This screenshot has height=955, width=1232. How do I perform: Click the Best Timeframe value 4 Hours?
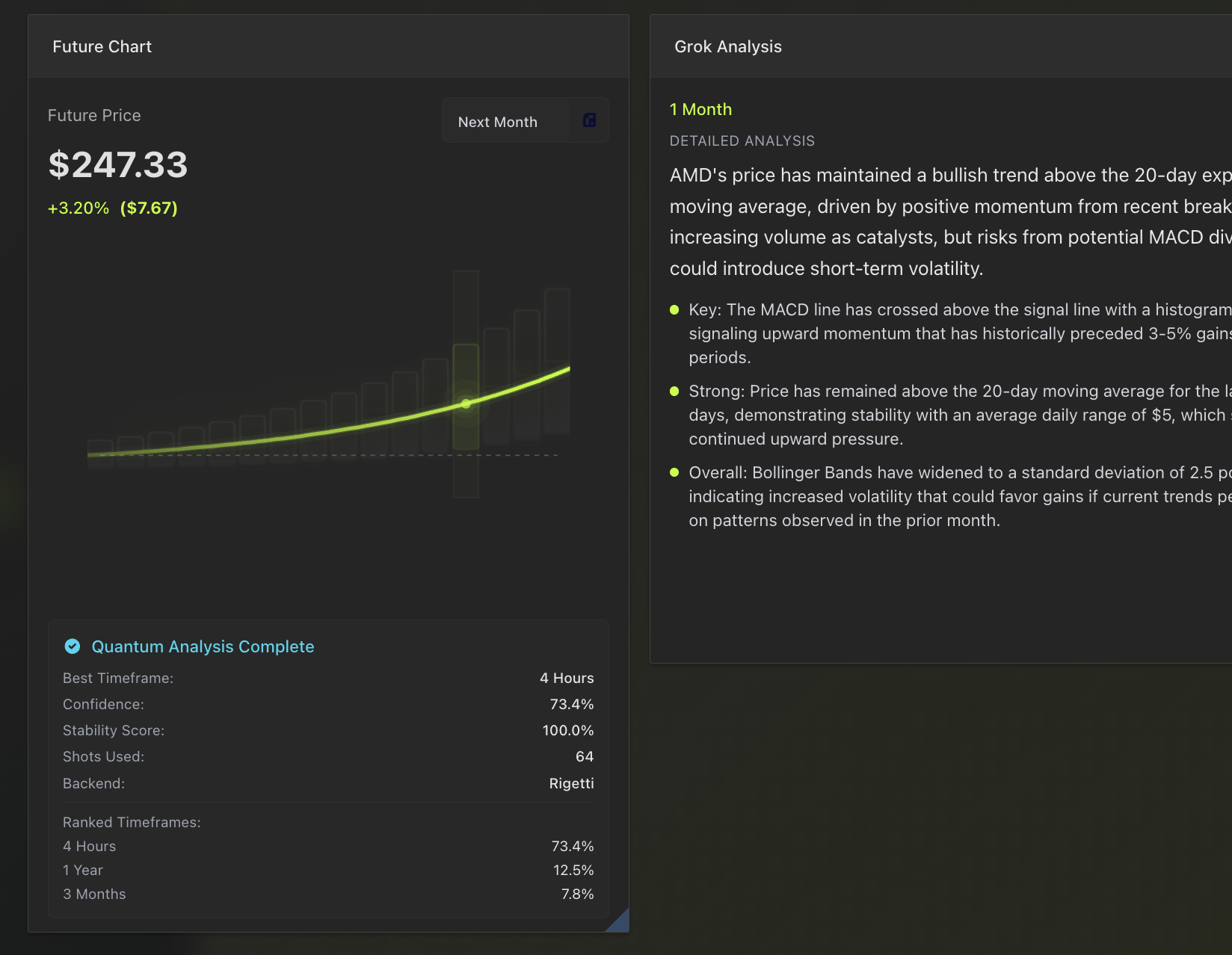coord(567,678)
